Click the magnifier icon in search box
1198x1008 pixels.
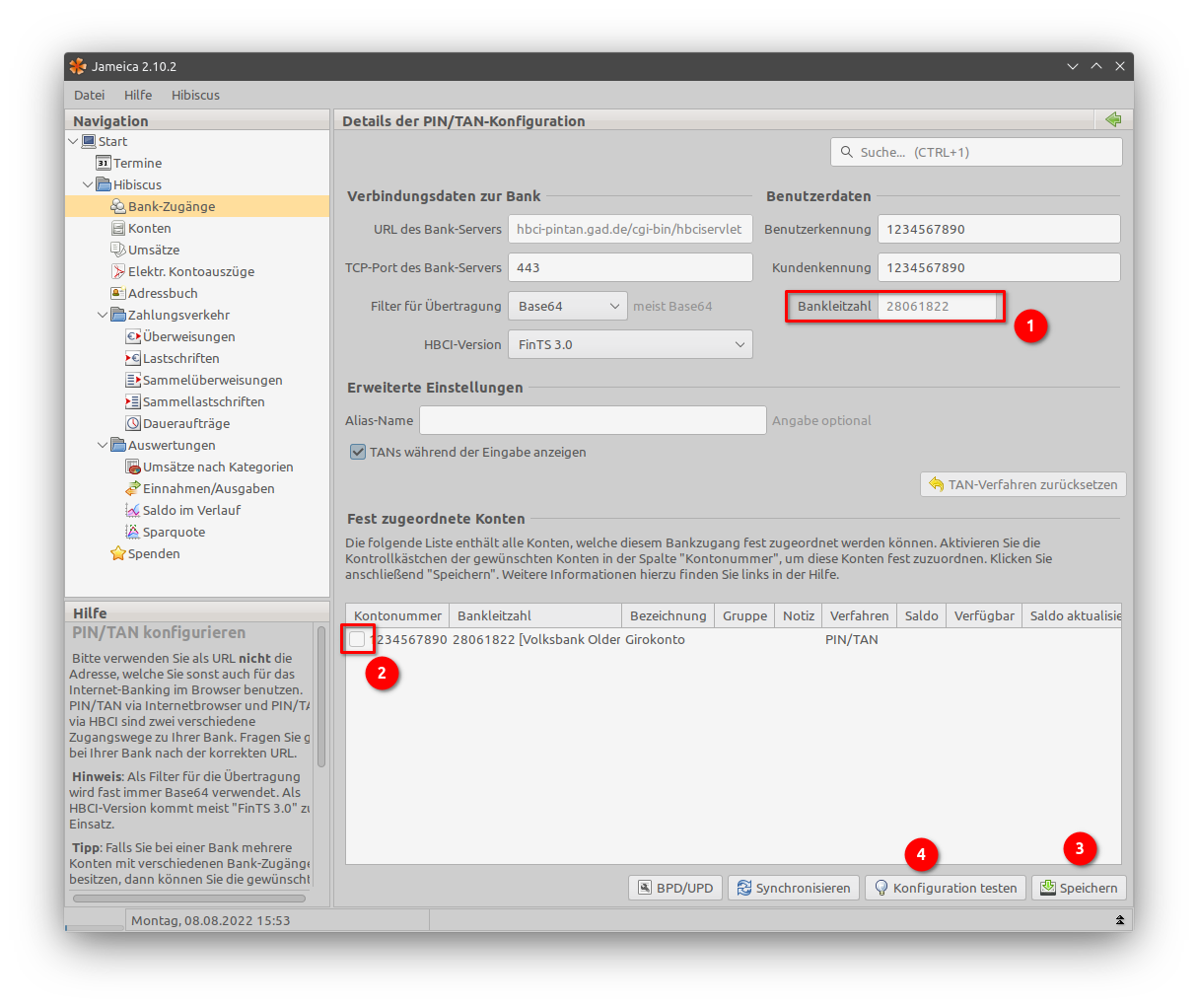(x=847, y=152)
